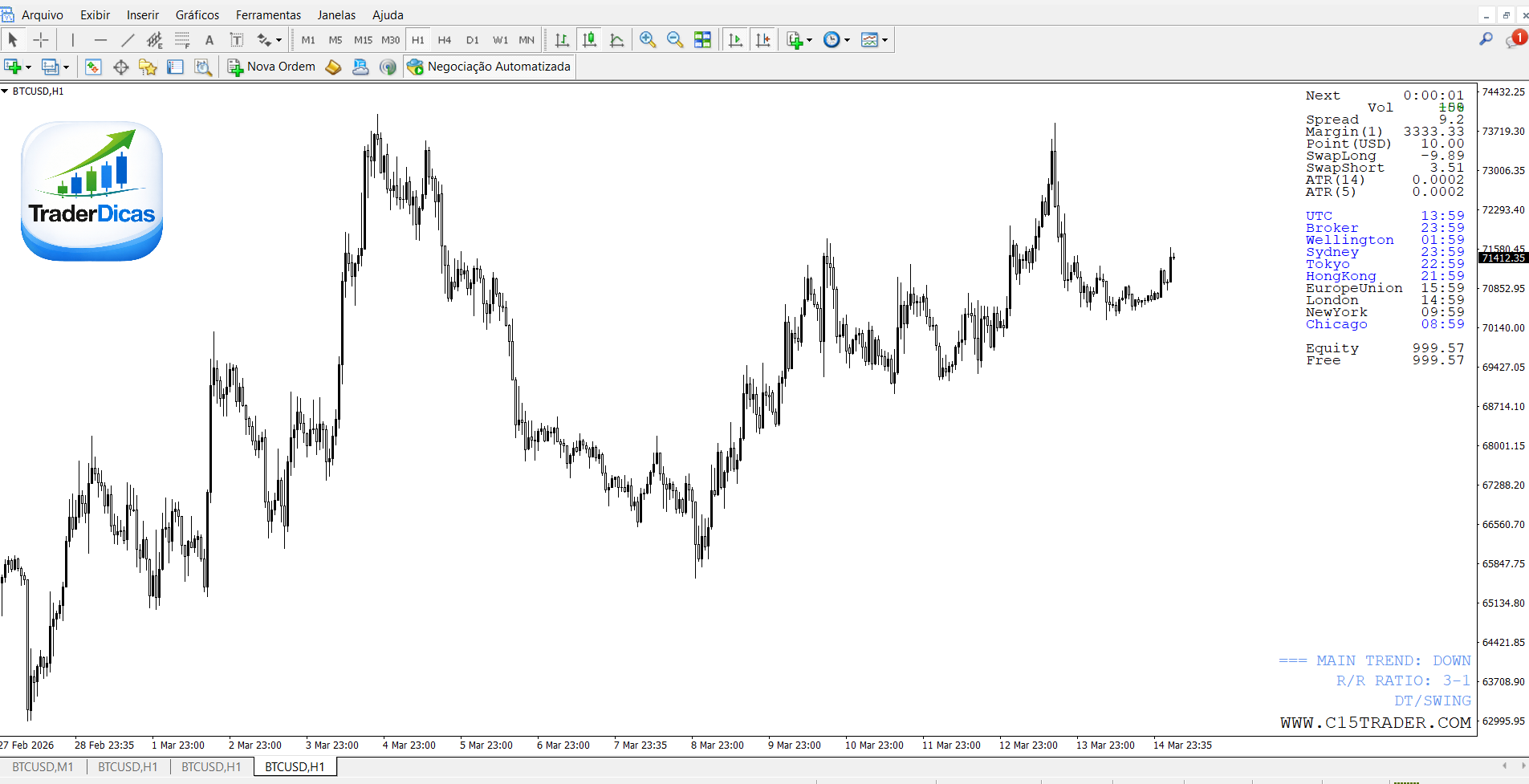Image resolution: width=1529 pixels, height=784 pixels.
Task: Tile chart windows with grid icon
Action: (702, 40)
